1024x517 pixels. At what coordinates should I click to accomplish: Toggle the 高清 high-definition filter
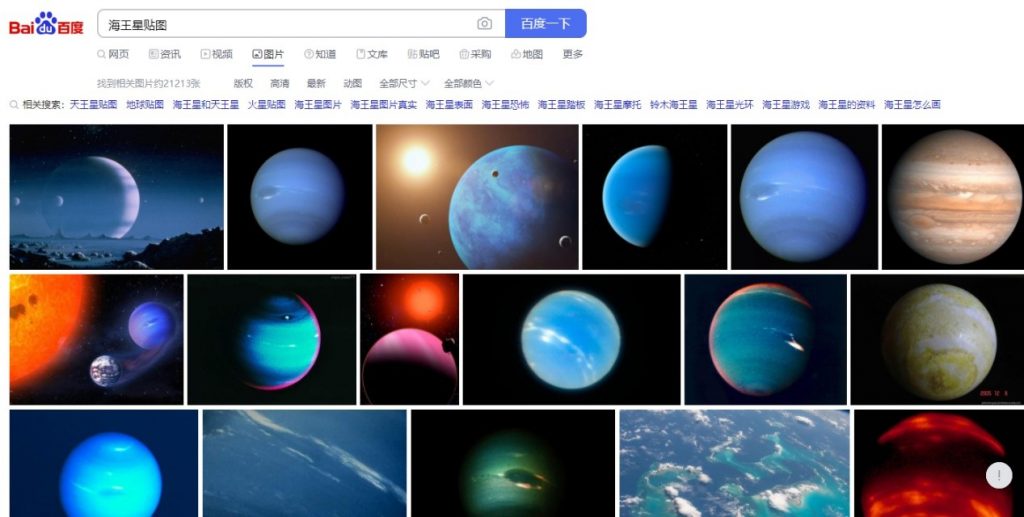(x=280, y=84)
